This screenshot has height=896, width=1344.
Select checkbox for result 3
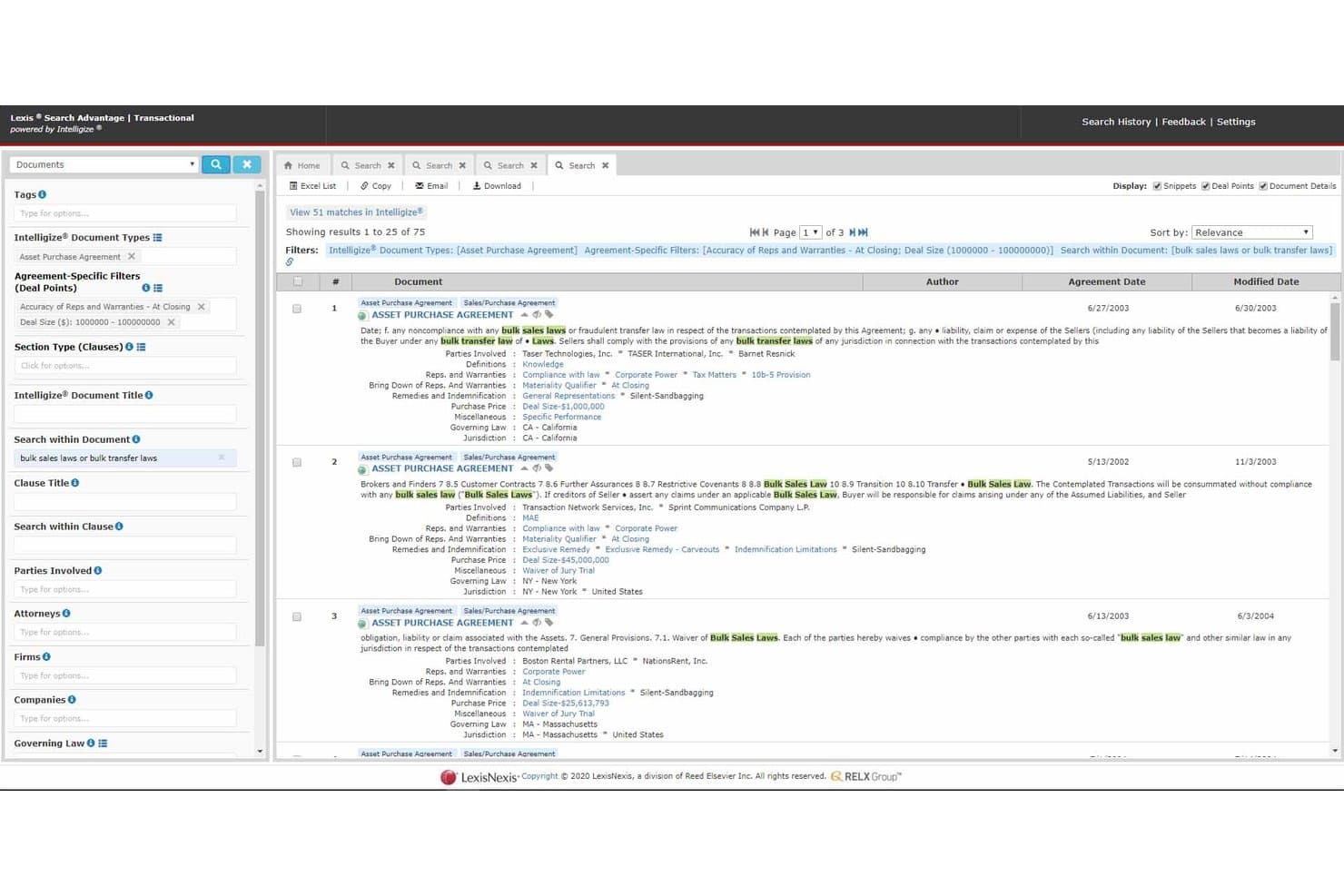tap(297, 616)
